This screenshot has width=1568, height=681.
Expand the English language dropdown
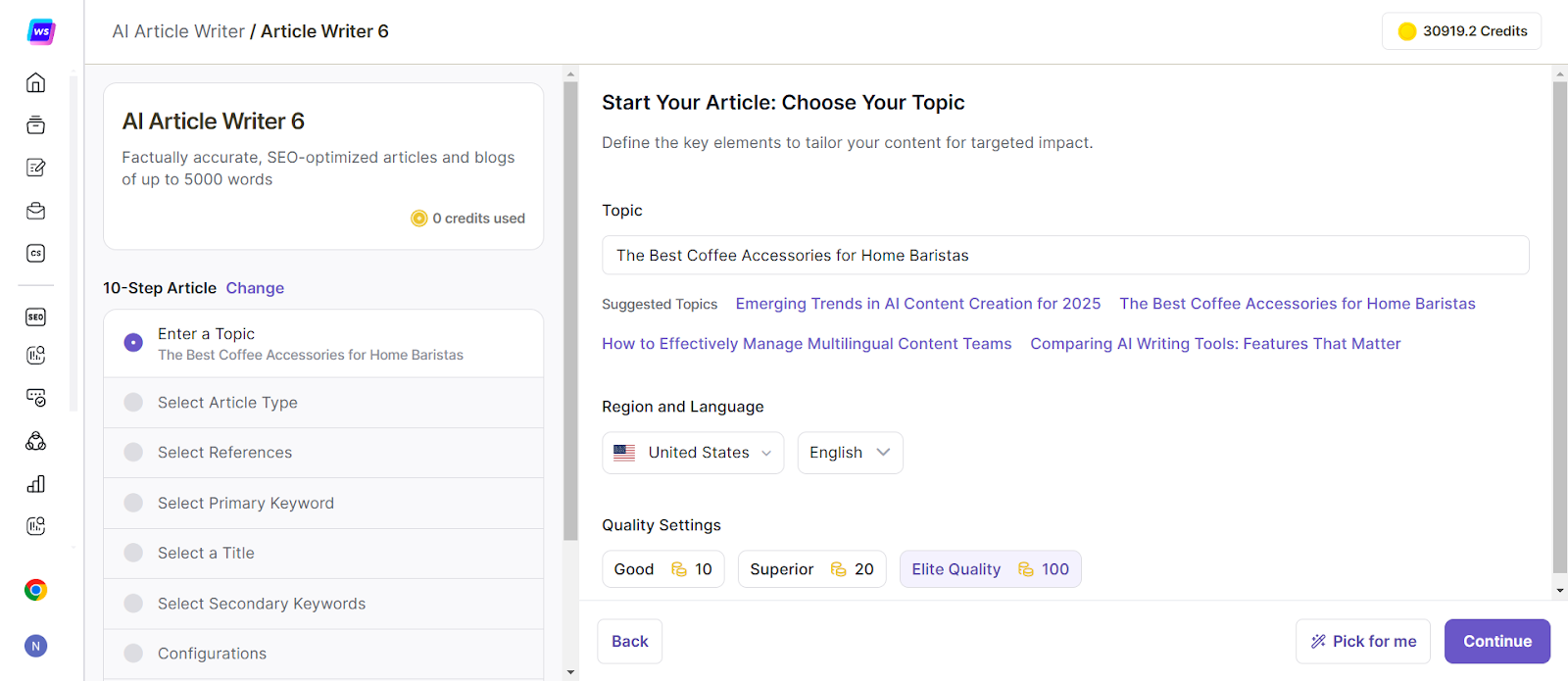[850, 453]
